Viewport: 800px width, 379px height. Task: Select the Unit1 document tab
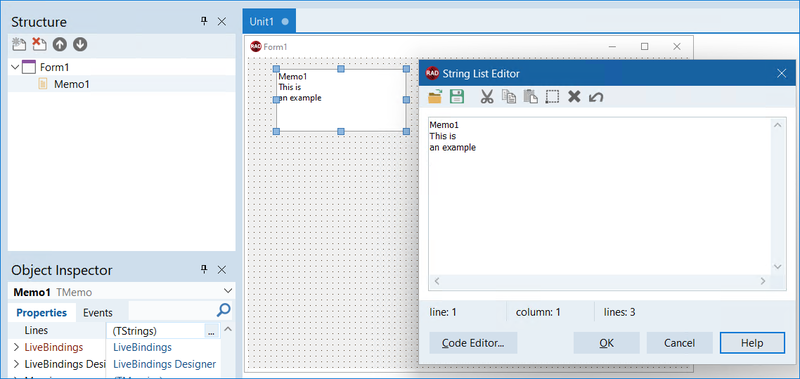269,21
